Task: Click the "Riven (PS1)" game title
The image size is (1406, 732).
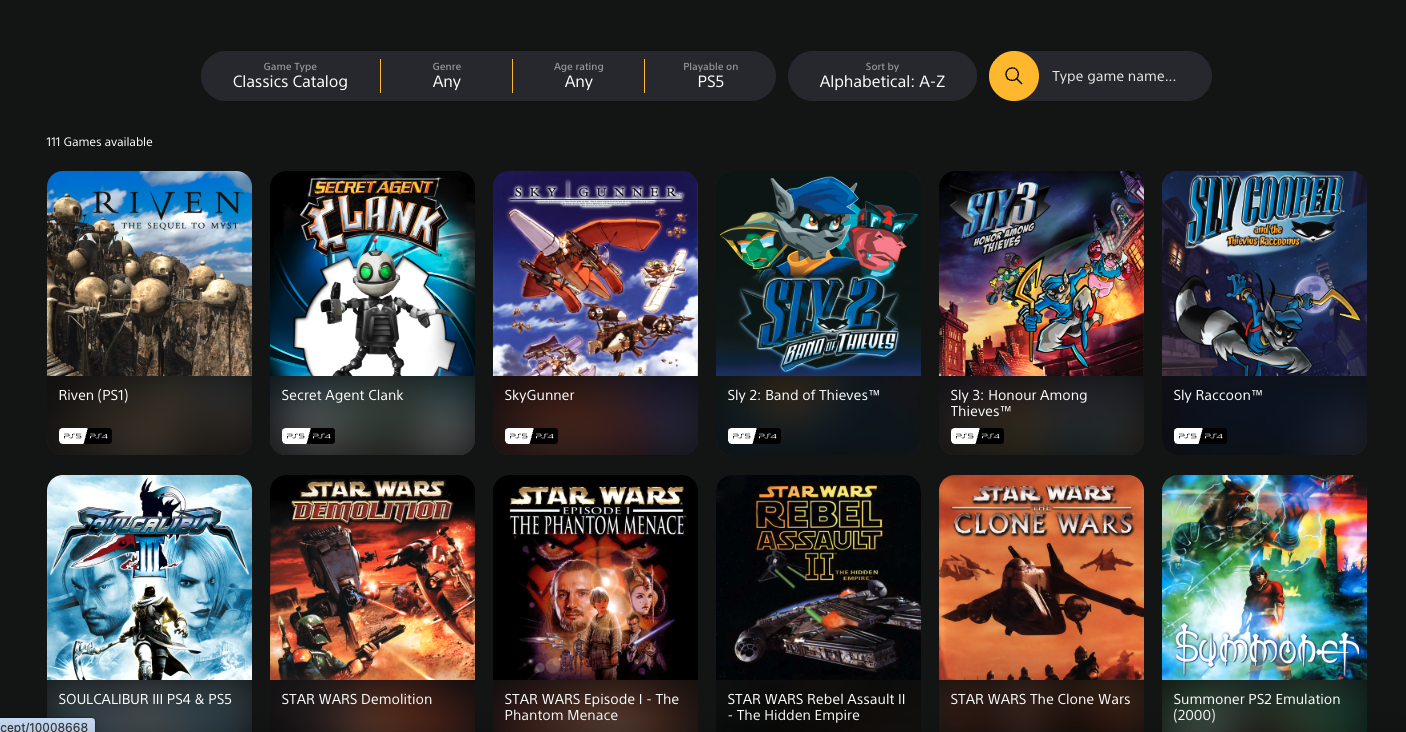Action: [94, 395]
